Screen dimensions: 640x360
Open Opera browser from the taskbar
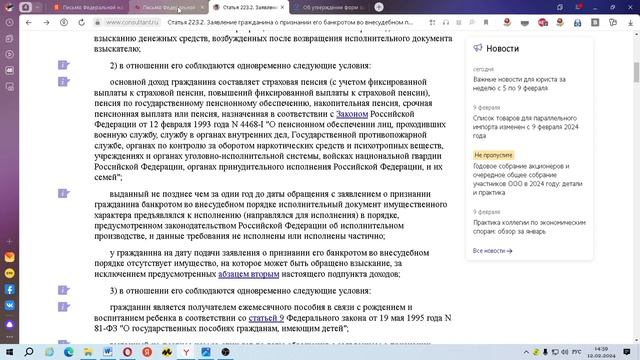[x=127, y=352]
